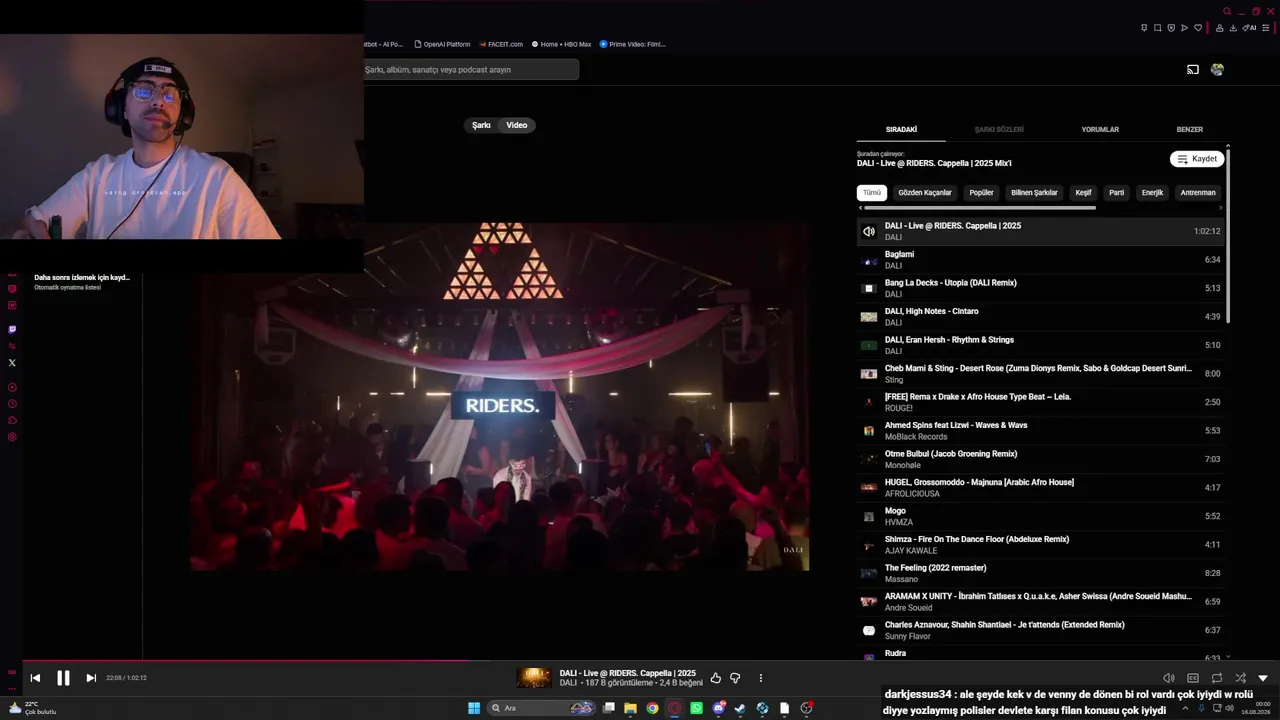
Task: Play Bang La Decks - Utopia (DALI Remix)
Action: click(1040, 288)
